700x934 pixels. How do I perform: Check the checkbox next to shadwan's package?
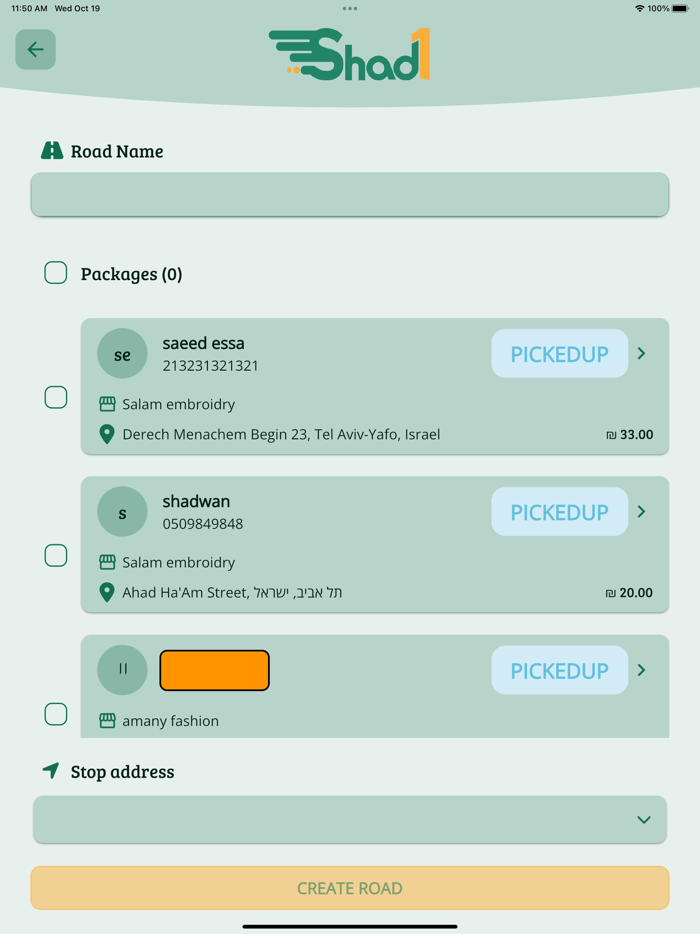pos(56,555)
